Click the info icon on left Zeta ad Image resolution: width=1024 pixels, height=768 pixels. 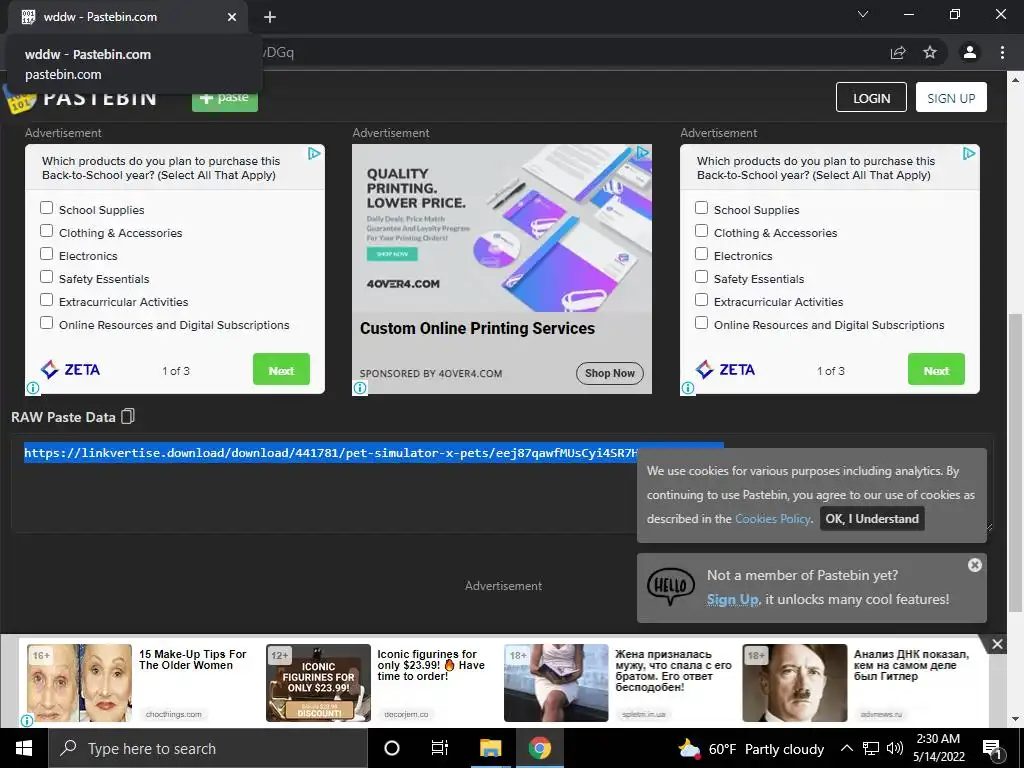[33, 388]
